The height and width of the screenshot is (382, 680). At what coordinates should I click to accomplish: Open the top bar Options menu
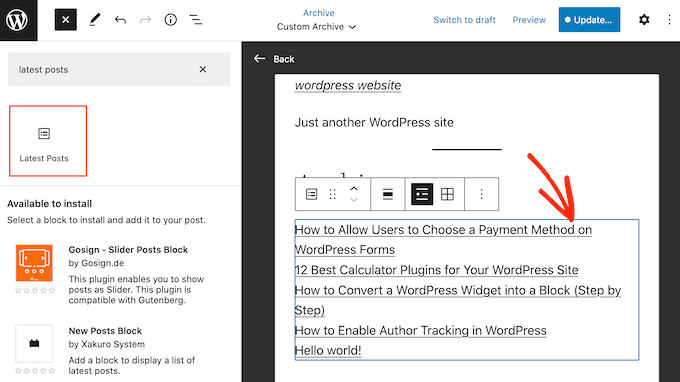click(x=669, y=20)
